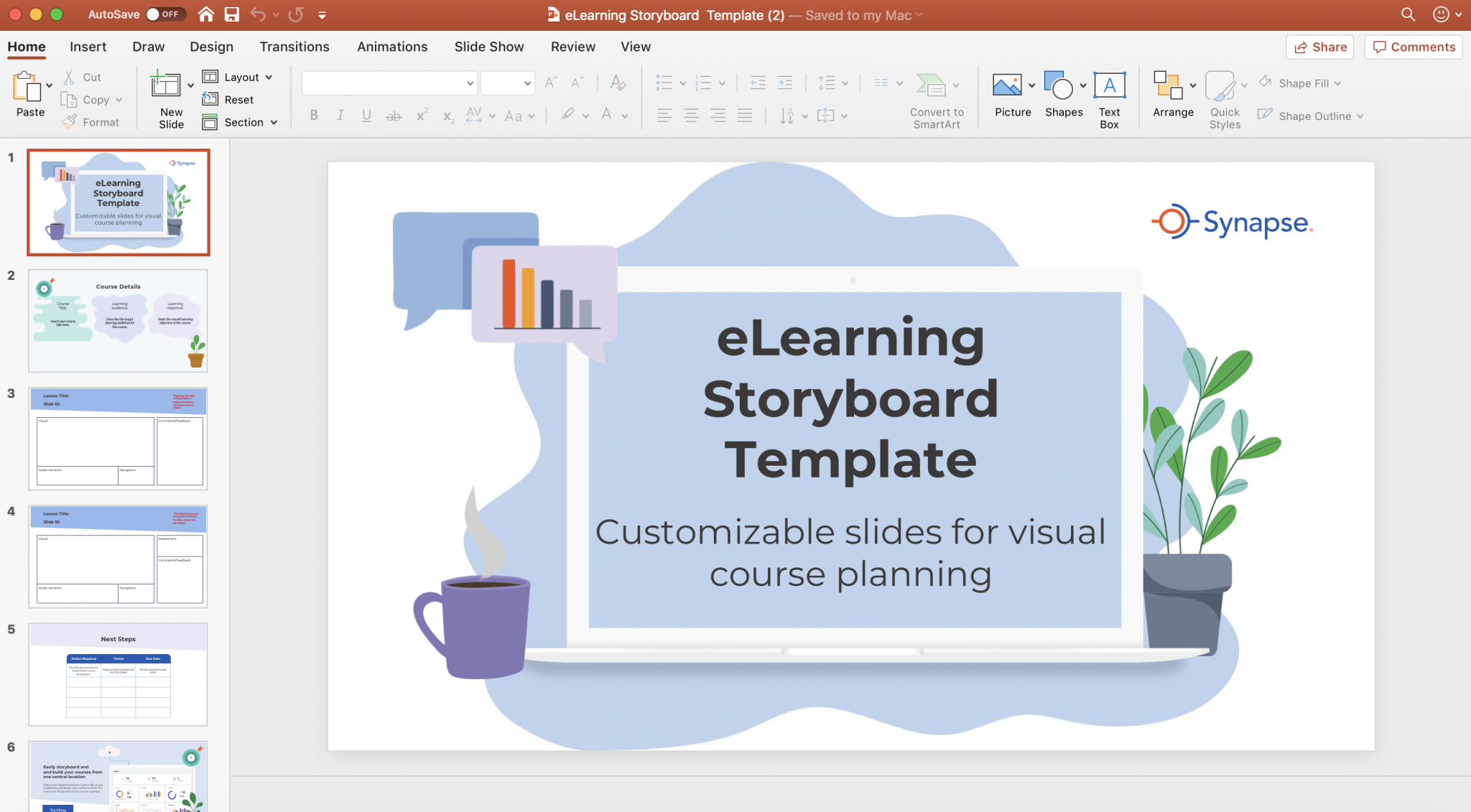Open the Comments pane button

coord(1414,47)
